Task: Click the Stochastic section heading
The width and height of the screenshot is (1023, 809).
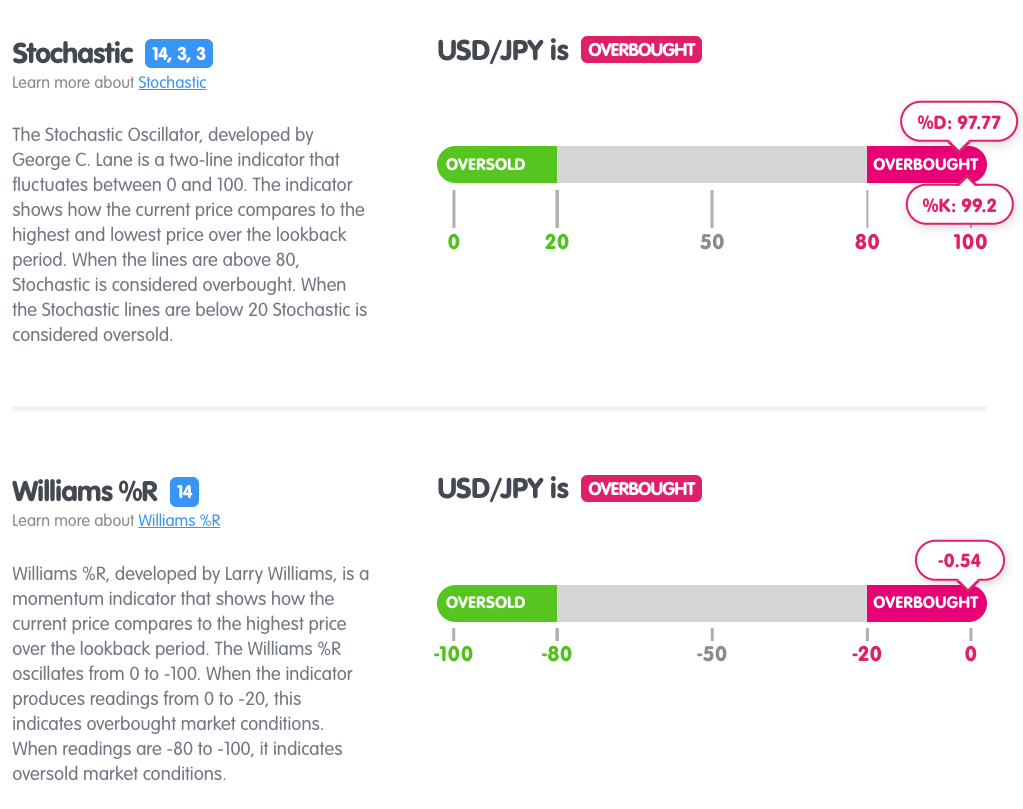Action: pyautogui.click(x=72, y=53)
